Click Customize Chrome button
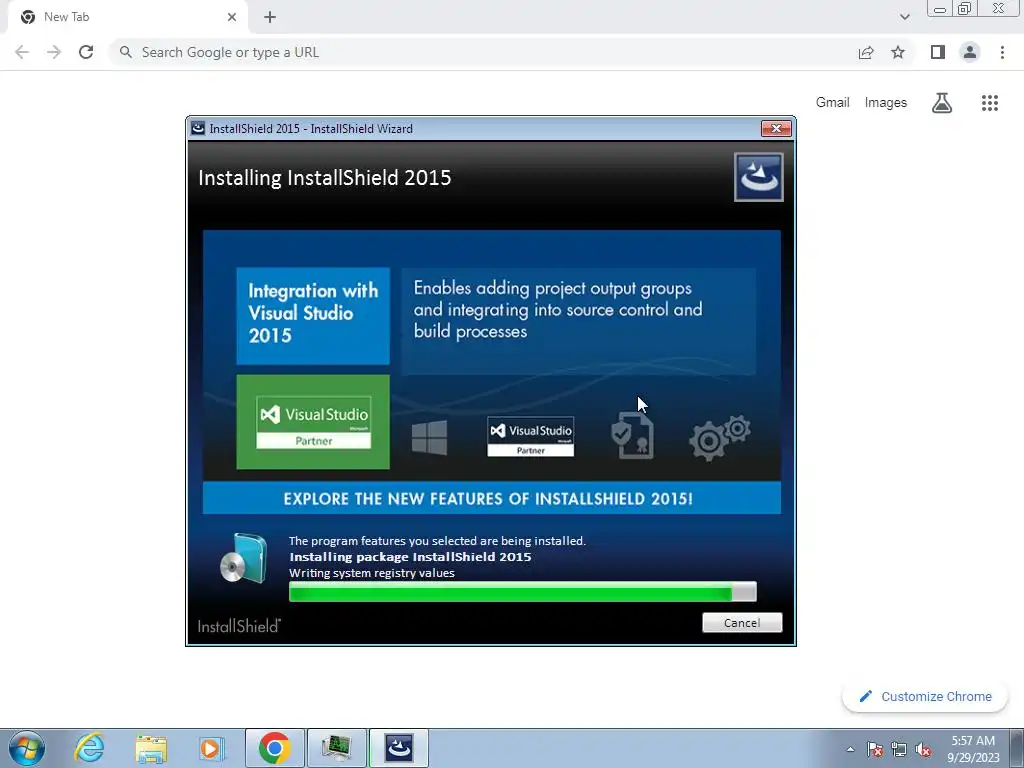 (926, 696)
